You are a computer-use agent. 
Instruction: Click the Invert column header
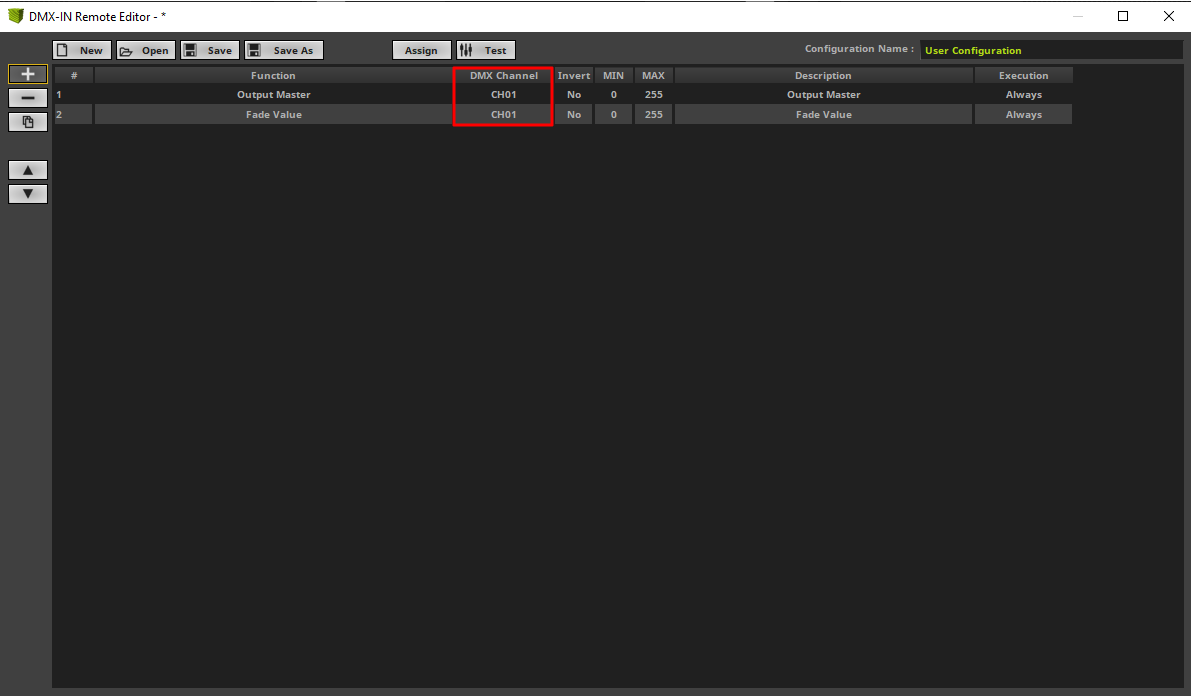tap(573, 75)
